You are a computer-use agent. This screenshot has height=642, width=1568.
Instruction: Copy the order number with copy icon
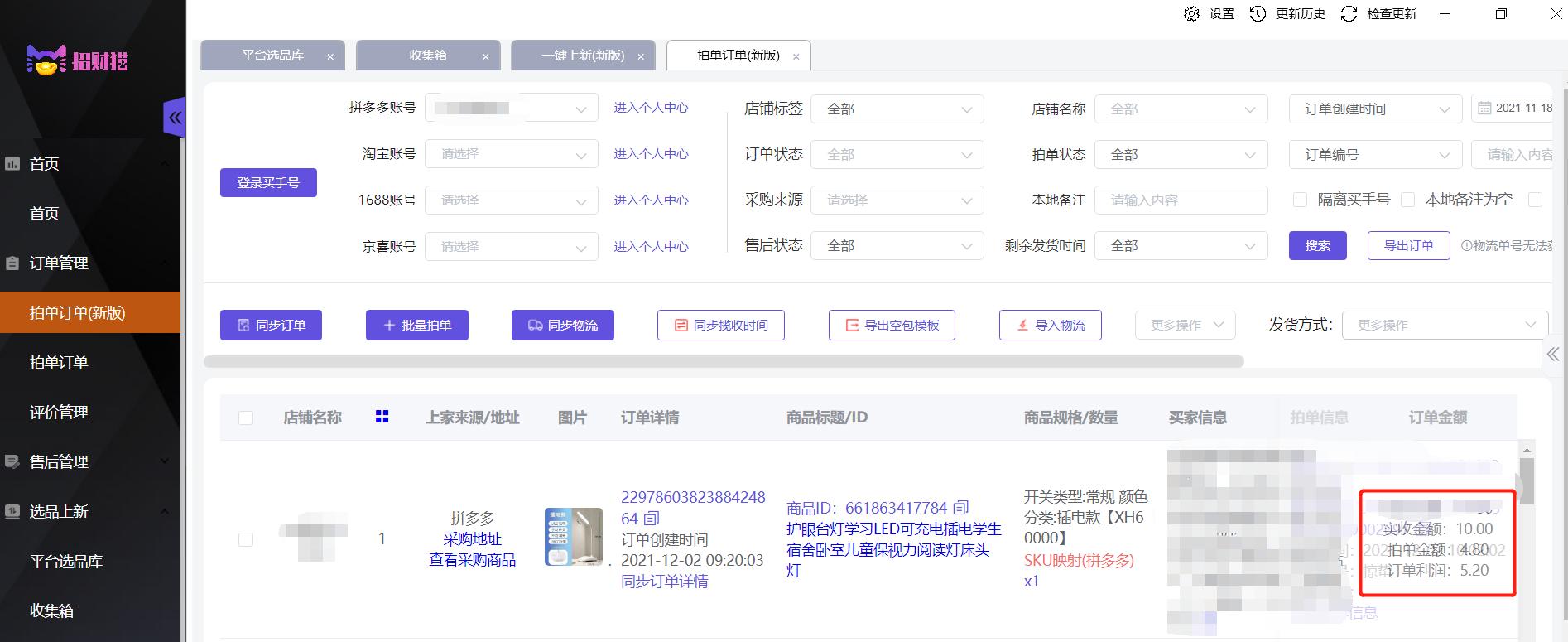[652, 519]
